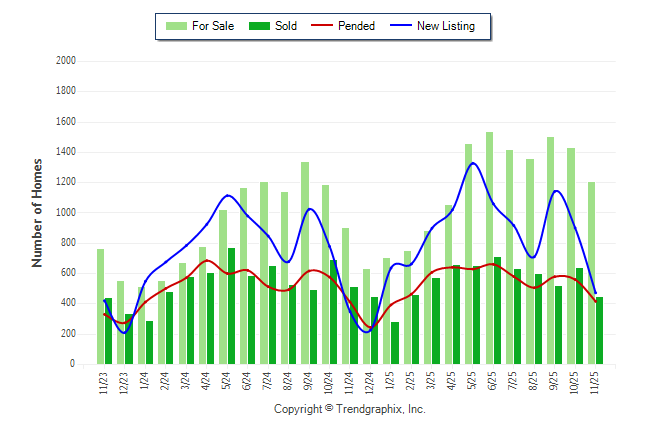Hide the New Listing series via legend label
The height and width of the screenshot is (434, 646).
pyautogui.click(x=446, y=26)
